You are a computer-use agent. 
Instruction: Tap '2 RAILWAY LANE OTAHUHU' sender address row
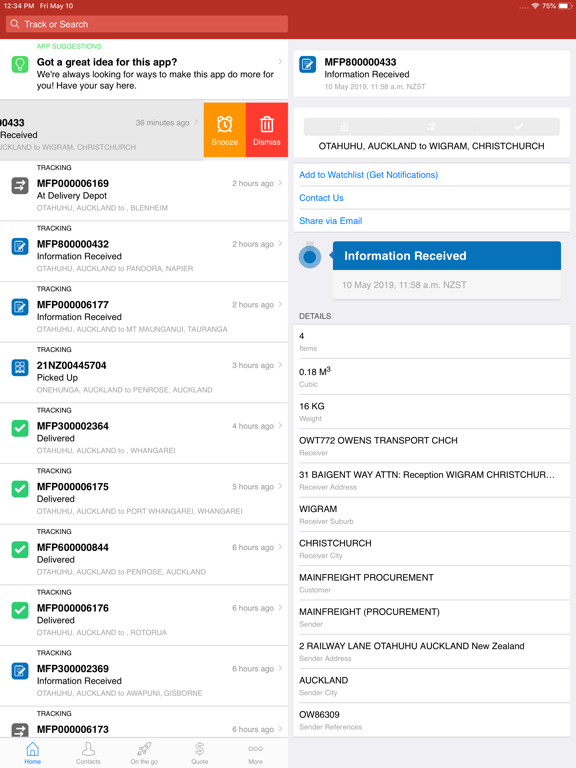(x=432, y=651)
